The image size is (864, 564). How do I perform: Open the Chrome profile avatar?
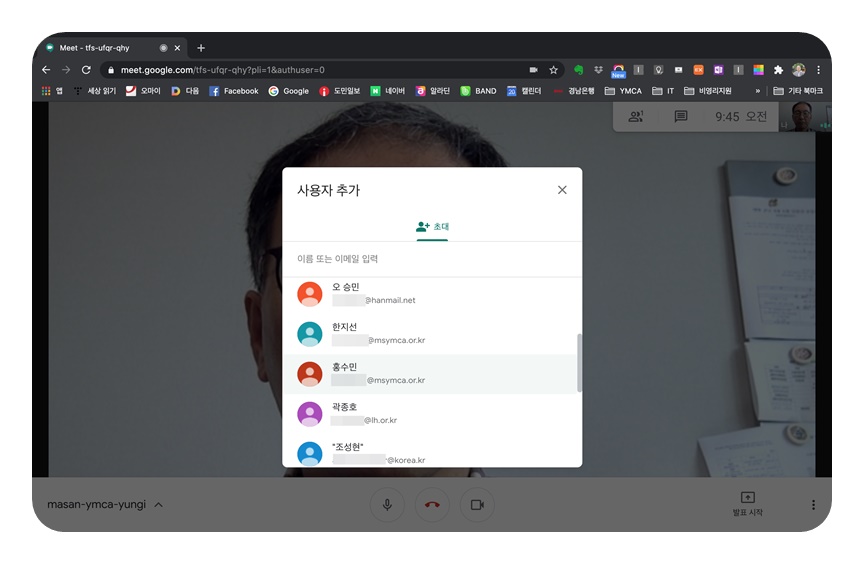click(798, 70)
